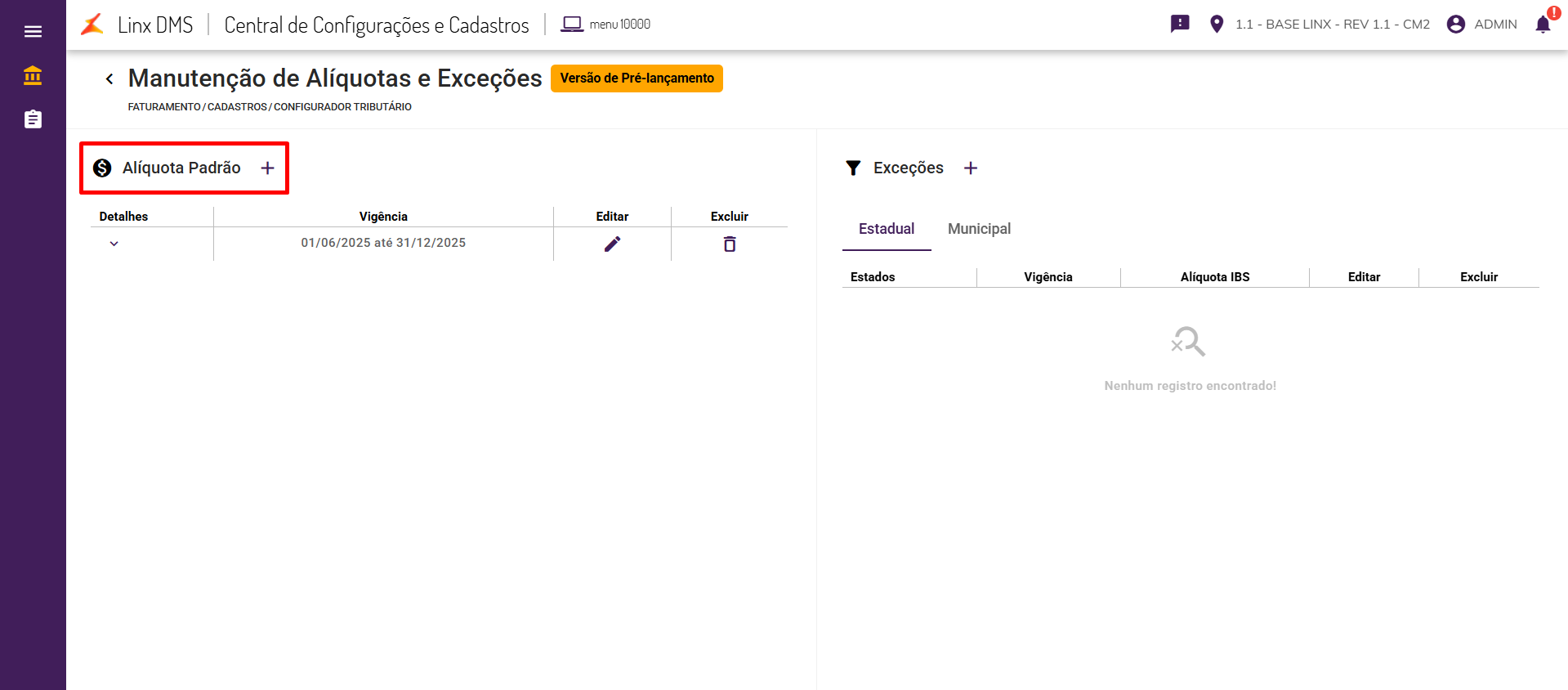Click the menu 10000 computer icon
This screenshot has width=1568, height=690.
572,25
